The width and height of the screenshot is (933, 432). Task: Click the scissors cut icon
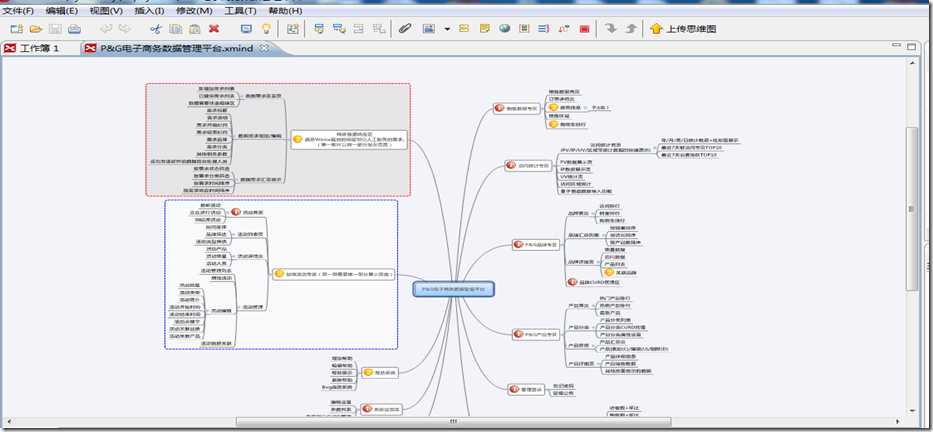click(156, 29)
